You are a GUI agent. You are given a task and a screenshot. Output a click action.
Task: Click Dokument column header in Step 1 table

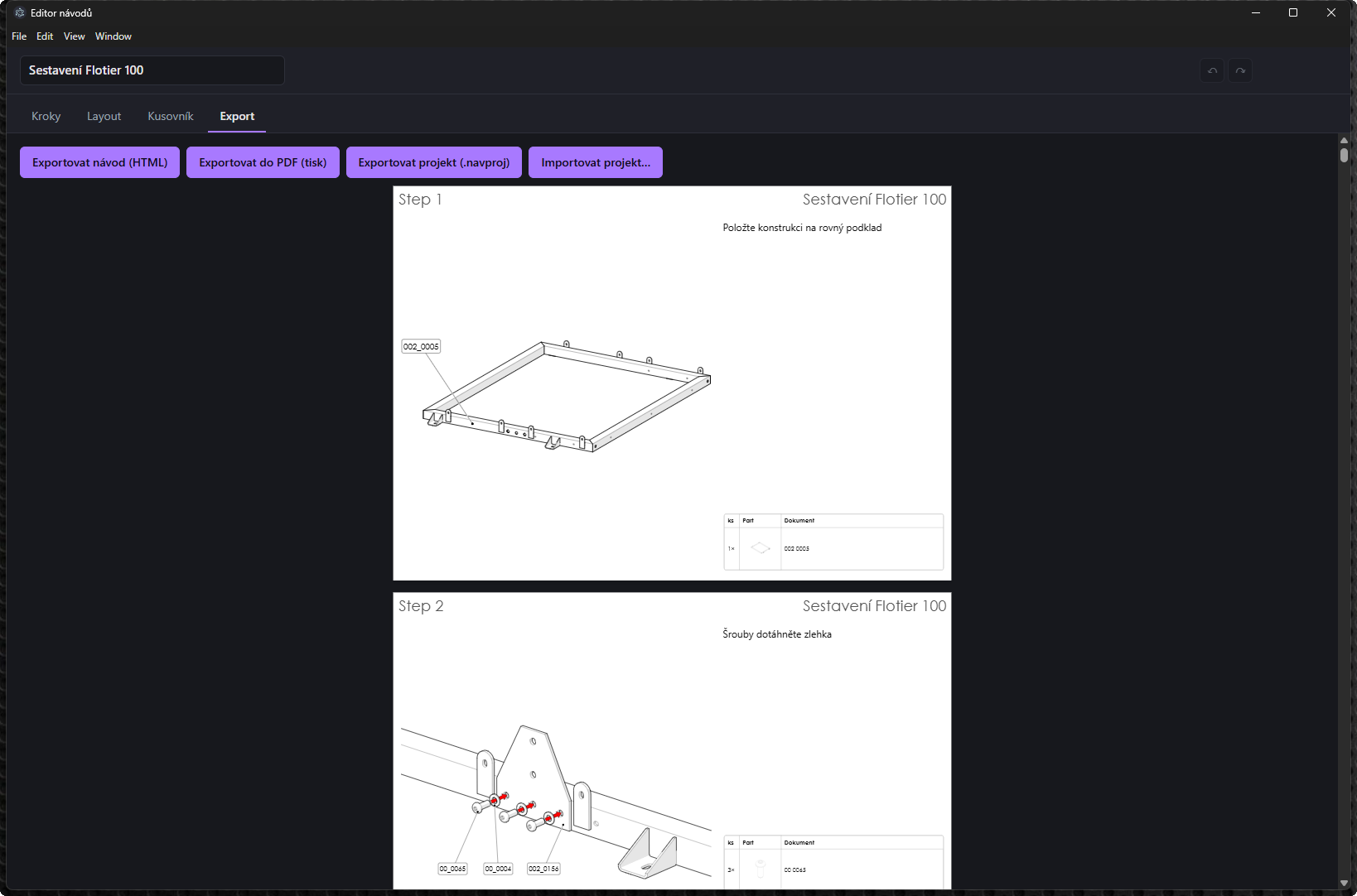(799, 521)
